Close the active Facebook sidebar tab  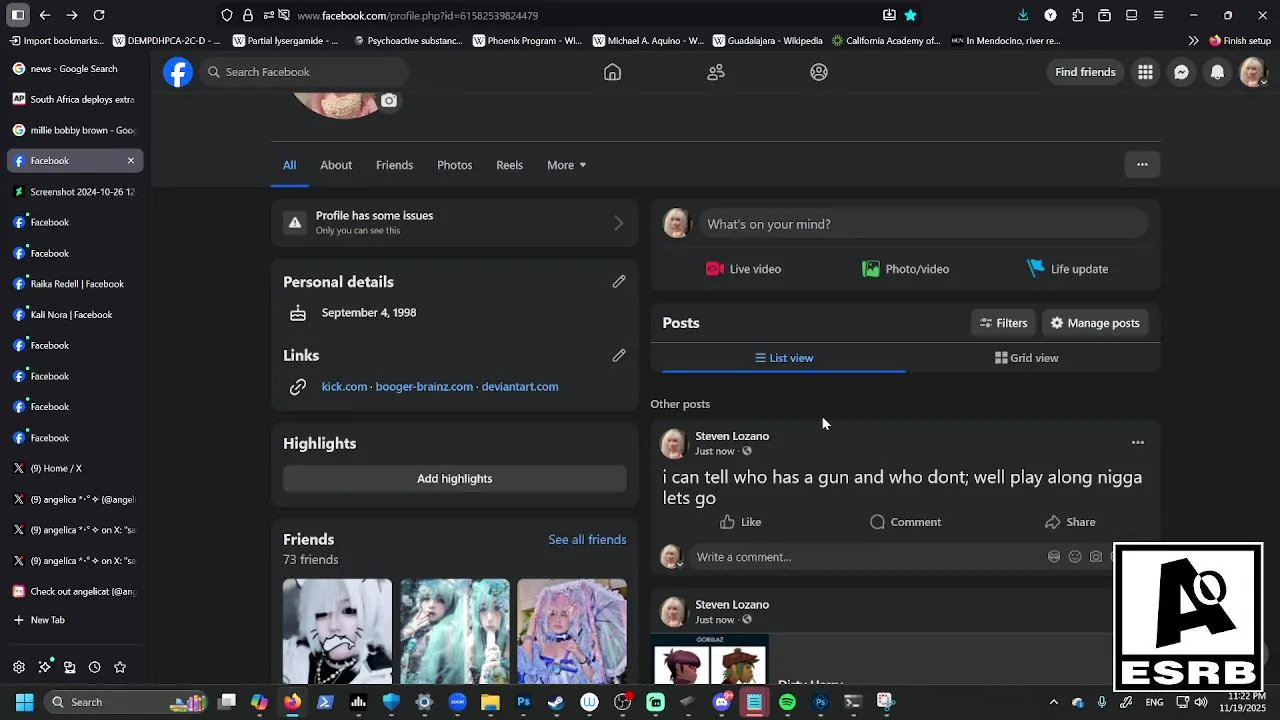tap(130, 161)
